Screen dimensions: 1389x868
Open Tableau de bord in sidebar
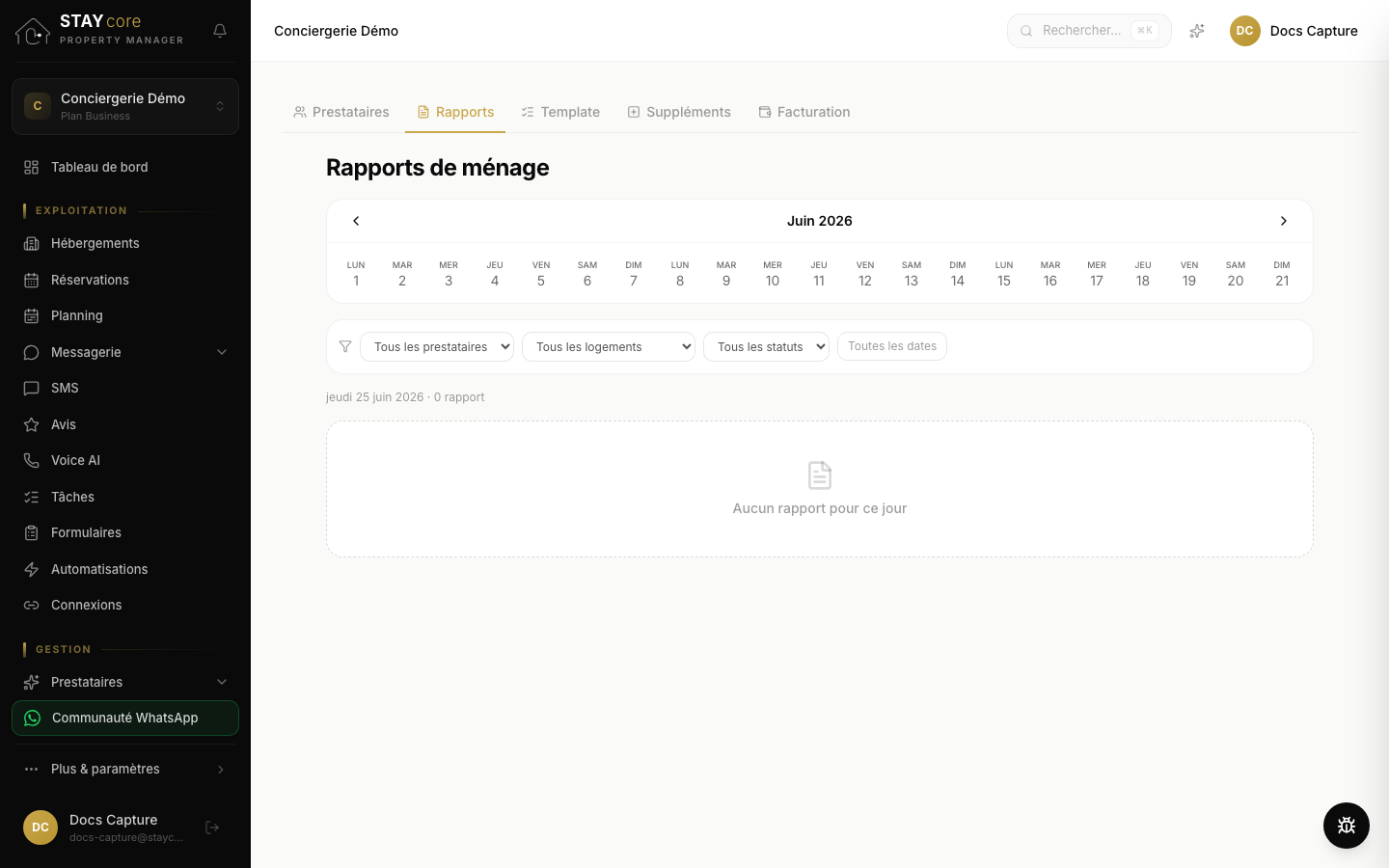point(125,167)
